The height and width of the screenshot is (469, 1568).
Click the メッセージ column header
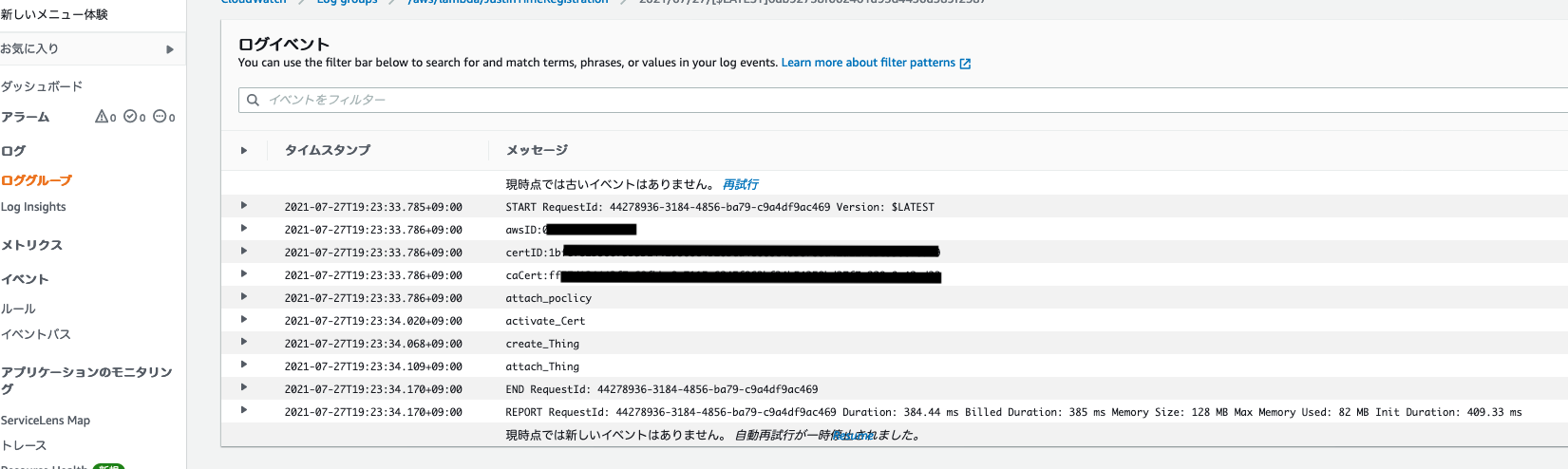[x=537, y=150]
